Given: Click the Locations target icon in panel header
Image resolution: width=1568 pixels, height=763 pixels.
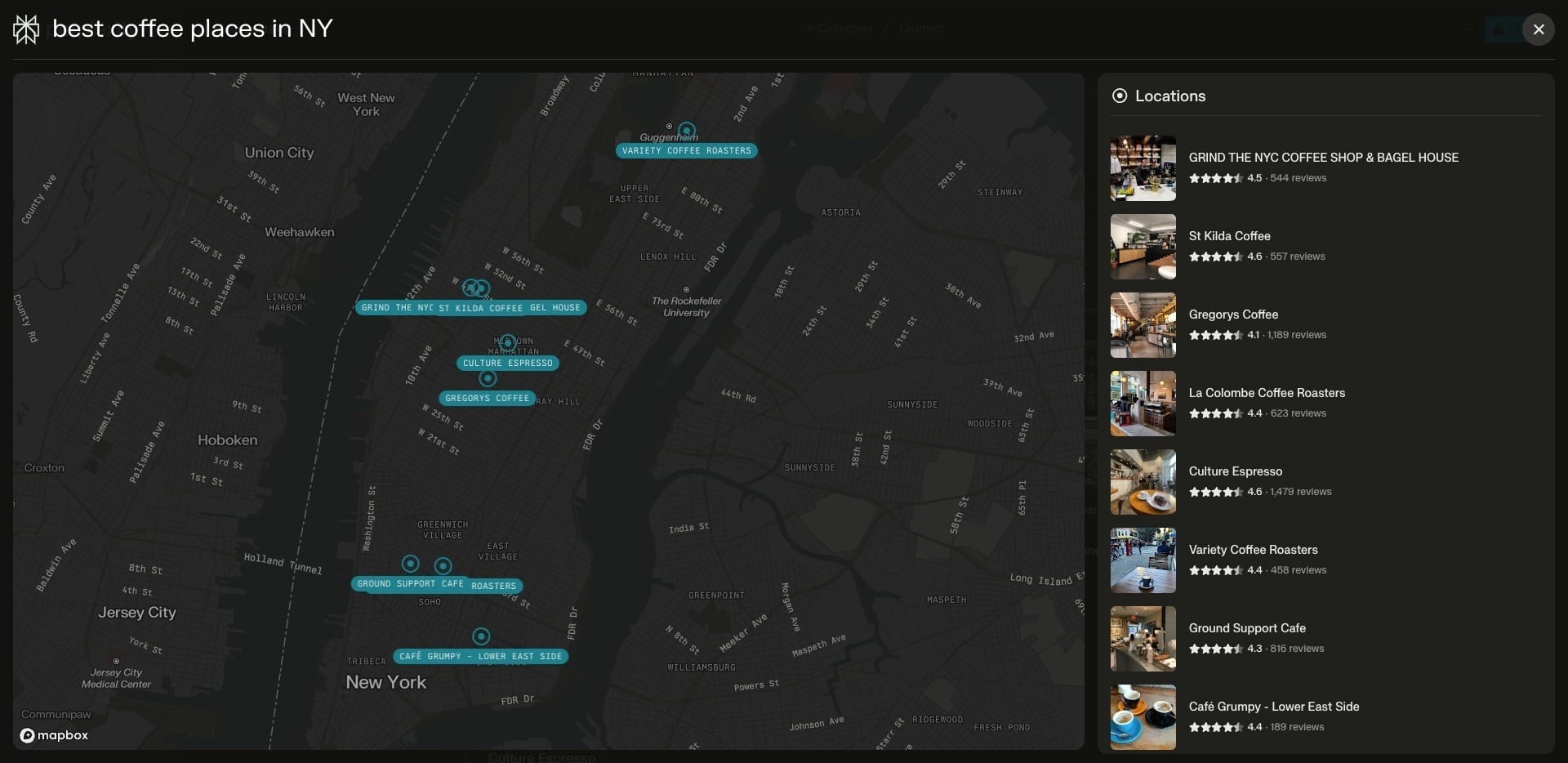Looking at the screenshot, I should [x=1120, y=96].
